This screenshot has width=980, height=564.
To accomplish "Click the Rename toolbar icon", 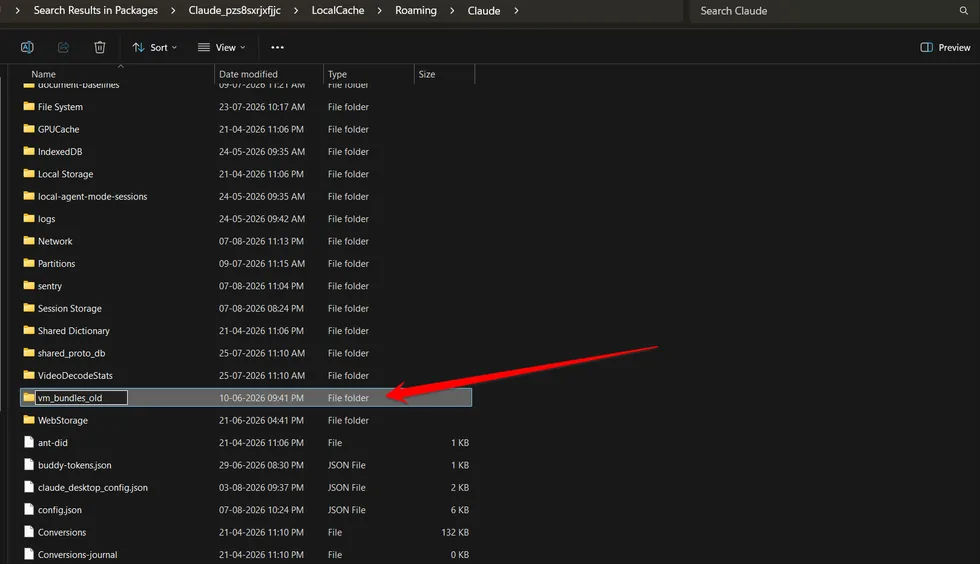I will click(x=27, y=47).
